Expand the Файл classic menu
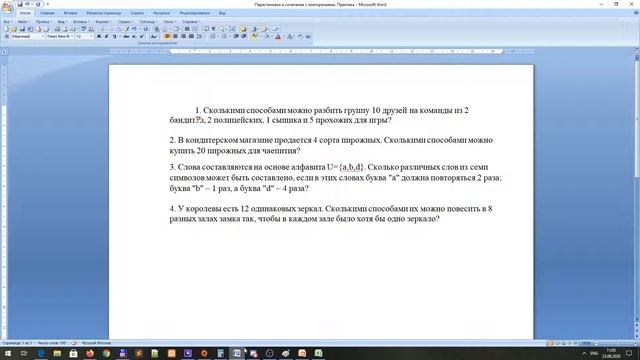This screenshot has width=640, height=360. point(24,21)
